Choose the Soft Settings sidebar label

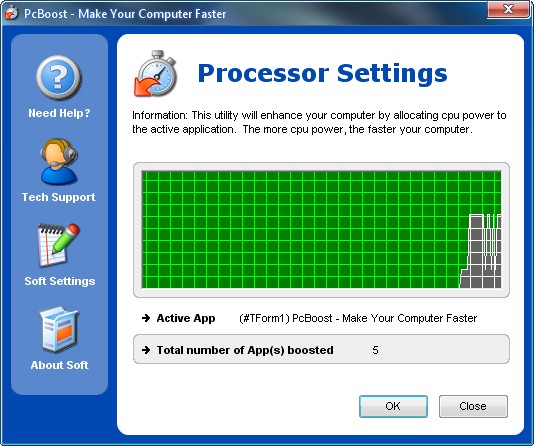pyautogui.click(x=60, y=281)
